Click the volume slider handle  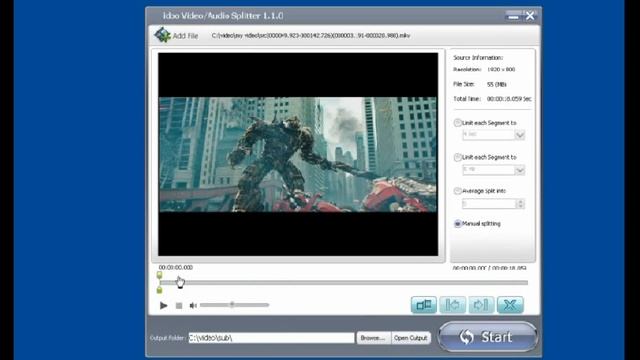coord(232,304)
